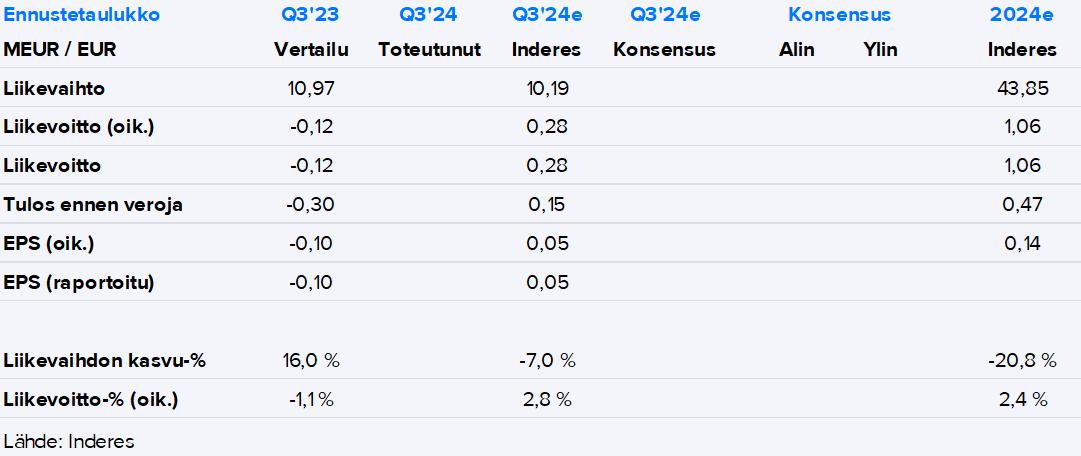Click the Q3'23 Liikevaihto value 10,97
The width and height of the screenshot is (1081, 456).
[310, 88]
